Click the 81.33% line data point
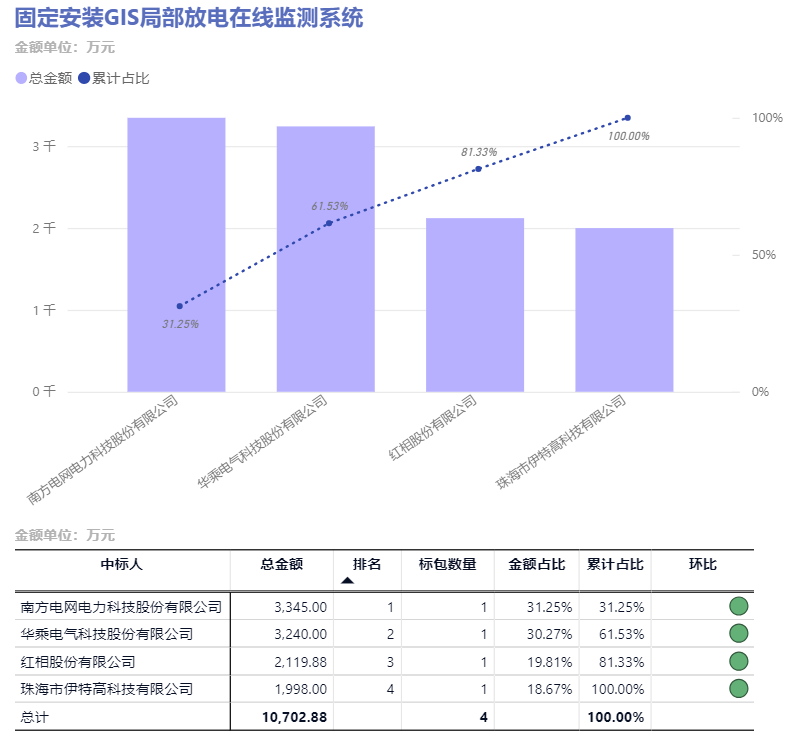Screen dimensions: 789x736 [479, 169]
